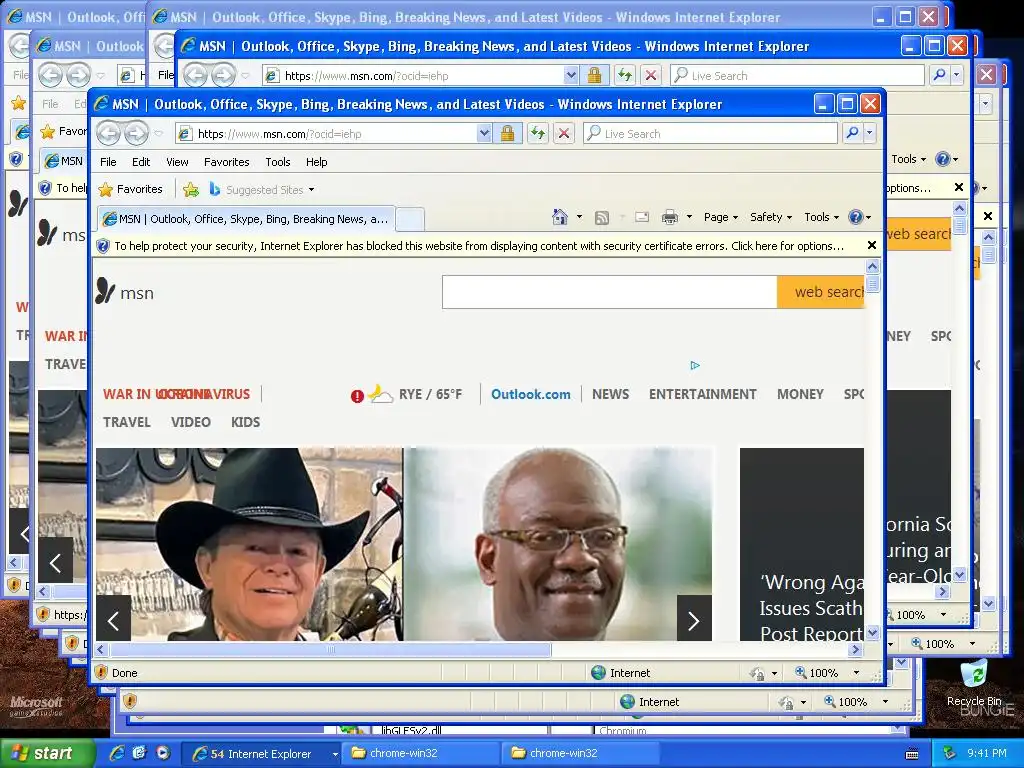Open search provider dropdown in front window
1024x768 pixels.
869,133
